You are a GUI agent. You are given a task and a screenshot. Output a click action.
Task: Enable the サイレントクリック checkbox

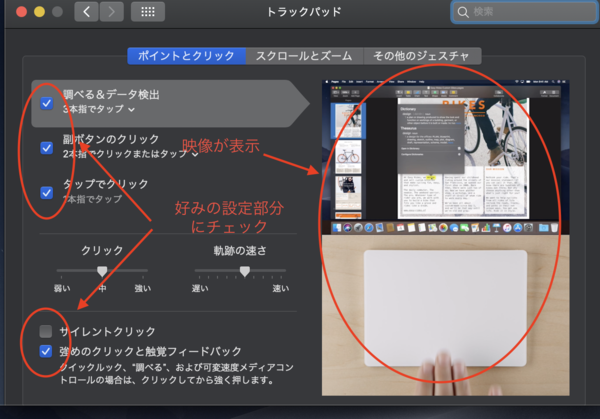click(x=46, y=331)
